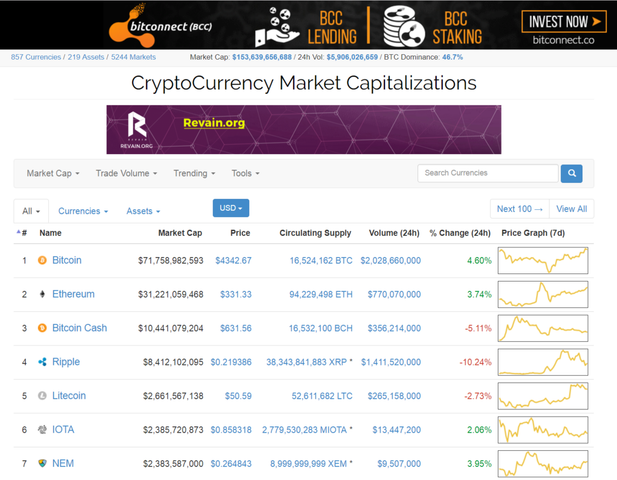Click in the Search Currencies field
Screen dimensions: 617x480
coord(488,173)
